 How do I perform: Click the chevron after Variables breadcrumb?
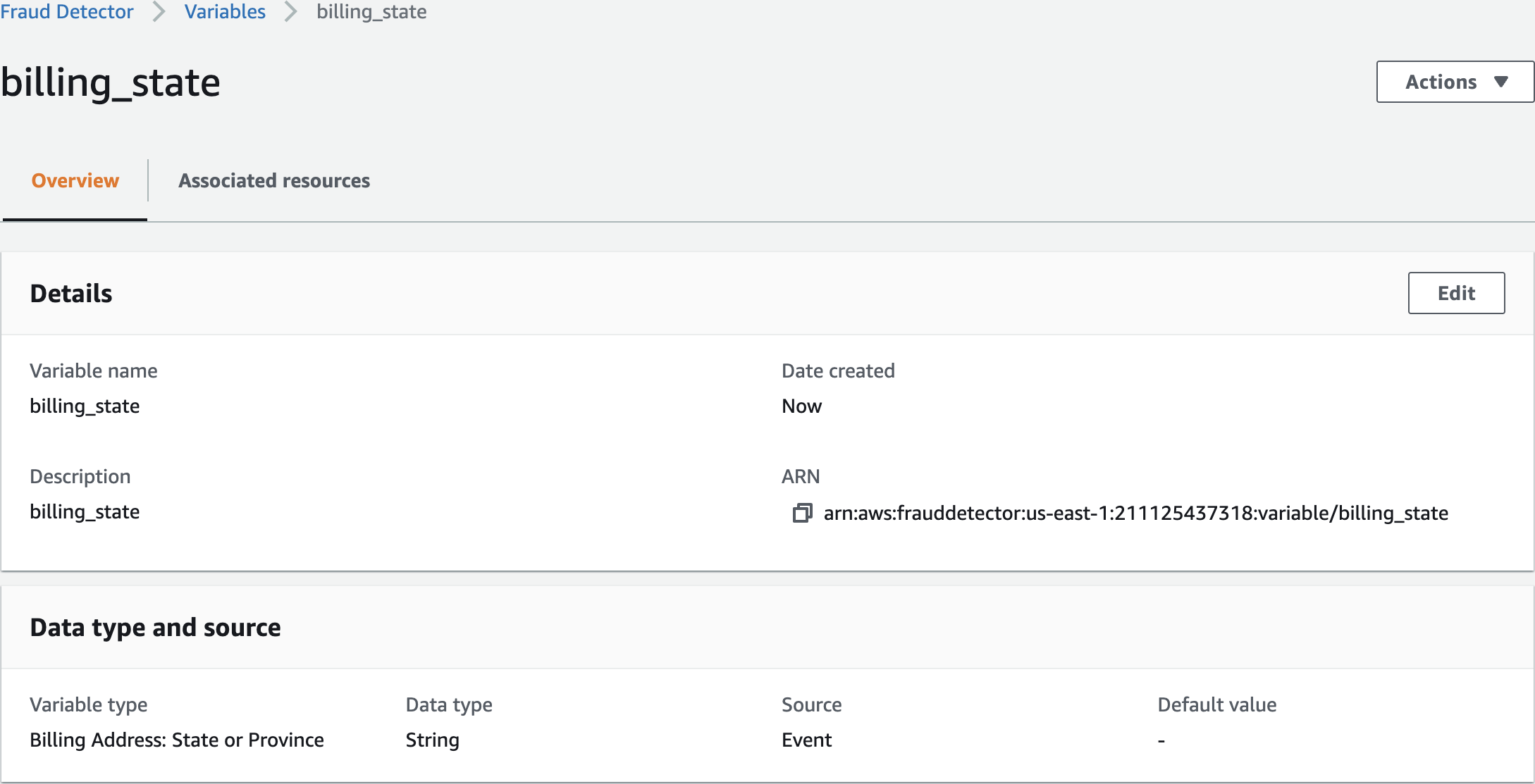(x=291, y=12)
